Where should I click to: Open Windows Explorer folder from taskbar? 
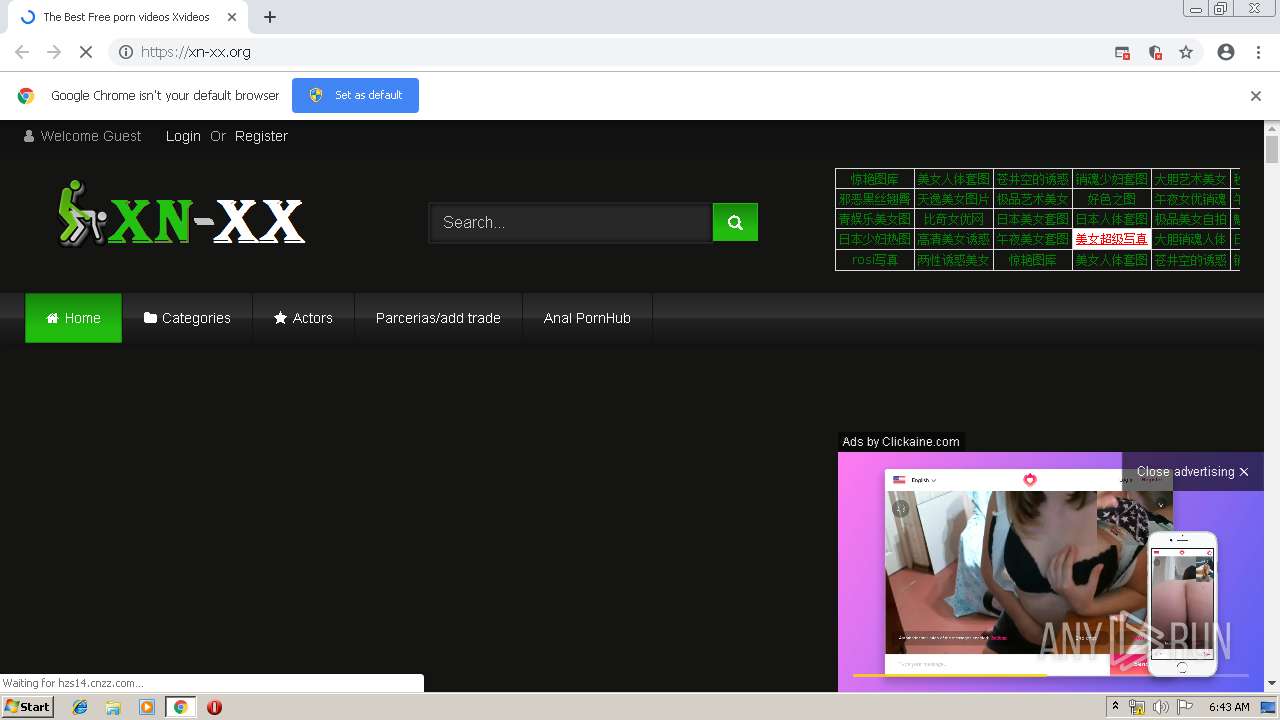113,707
